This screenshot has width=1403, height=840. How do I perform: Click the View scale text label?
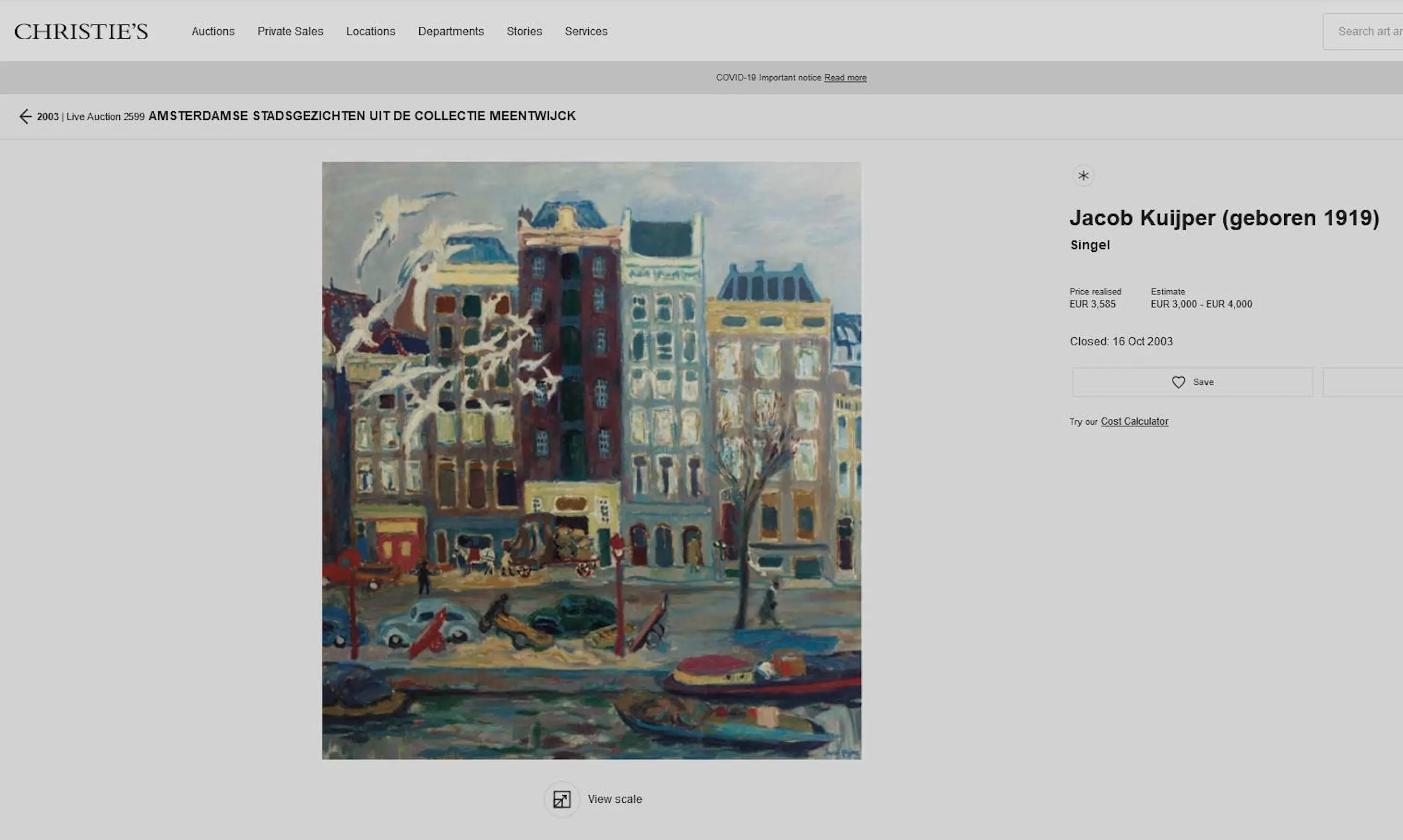pyautogui.click(x=614, y=799)
